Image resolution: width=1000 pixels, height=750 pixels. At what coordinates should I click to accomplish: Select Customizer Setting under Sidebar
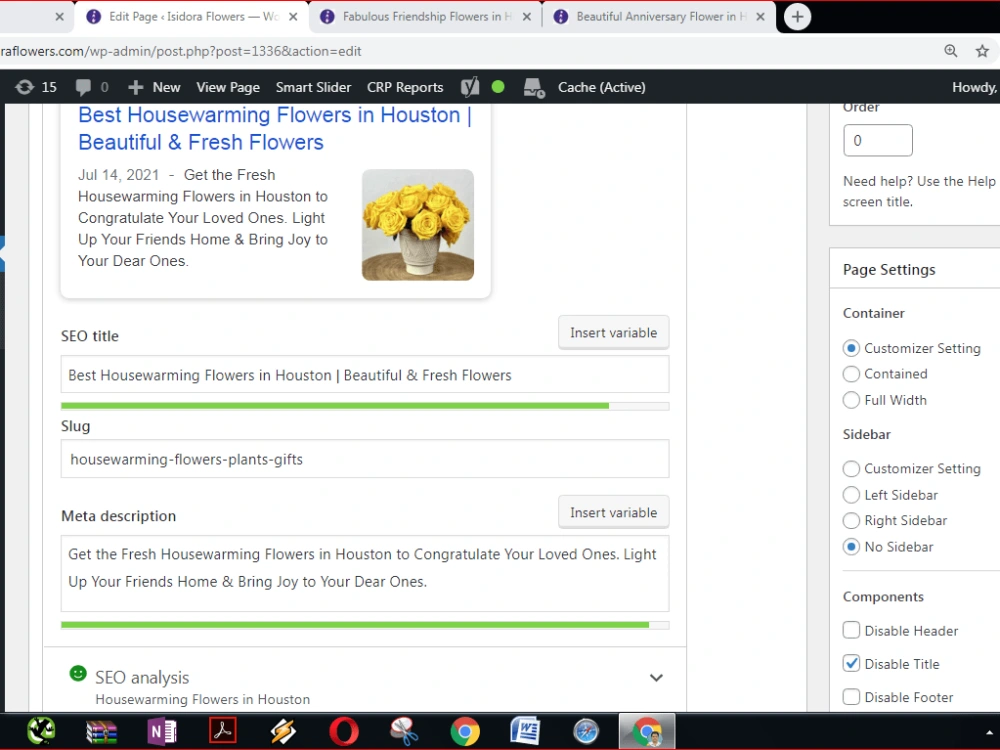(851, 469)
